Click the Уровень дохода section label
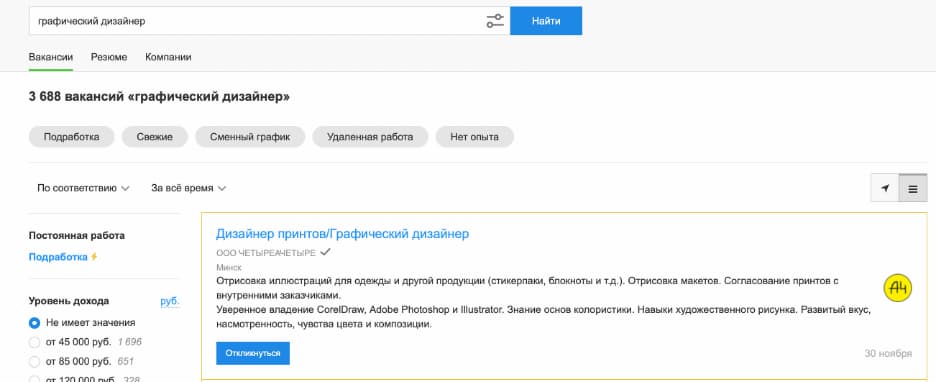Screen dimensions: 936x382 point(69,301)
